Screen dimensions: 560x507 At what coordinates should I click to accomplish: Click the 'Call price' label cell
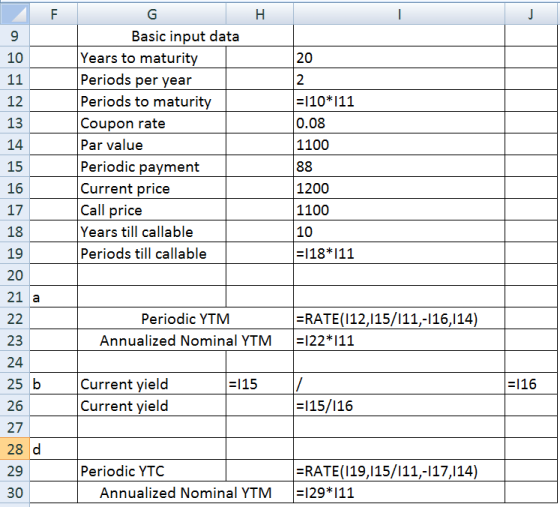pyautogui.click(x=152, y=210)
